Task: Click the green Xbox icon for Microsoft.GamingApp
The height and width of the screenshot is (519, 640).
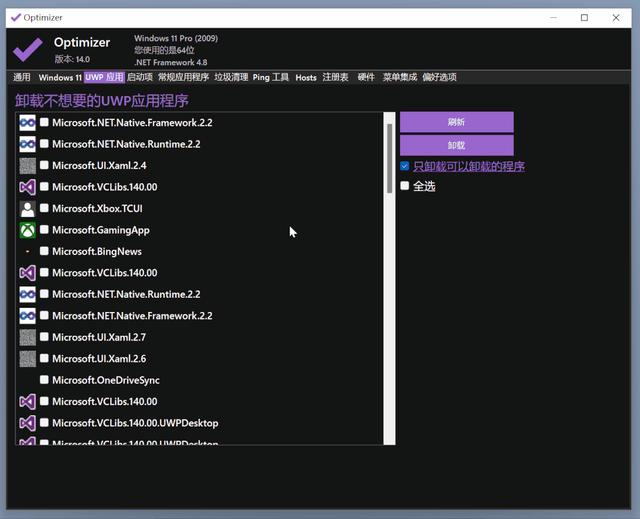Action: click(x=28, y=230)
